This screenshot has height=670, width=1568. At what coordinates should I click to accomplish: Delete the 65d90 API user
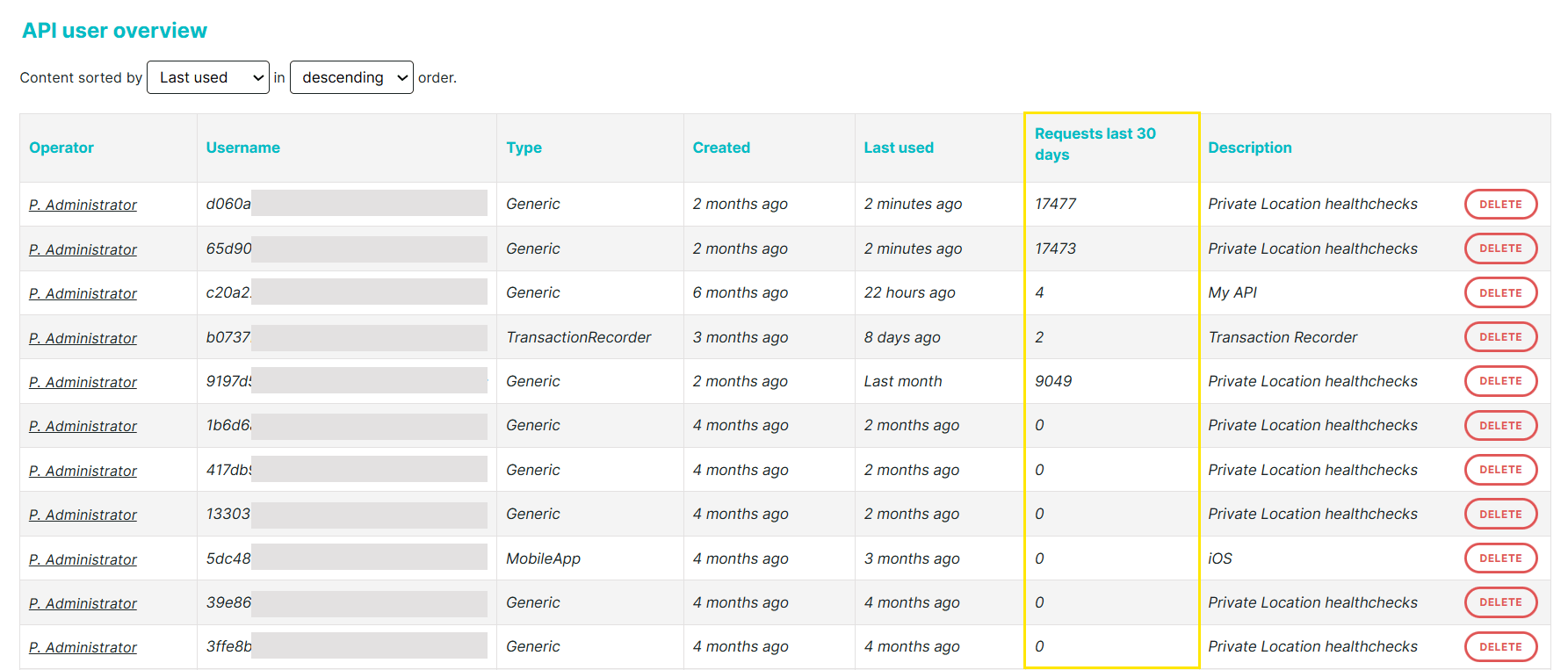1500,249
